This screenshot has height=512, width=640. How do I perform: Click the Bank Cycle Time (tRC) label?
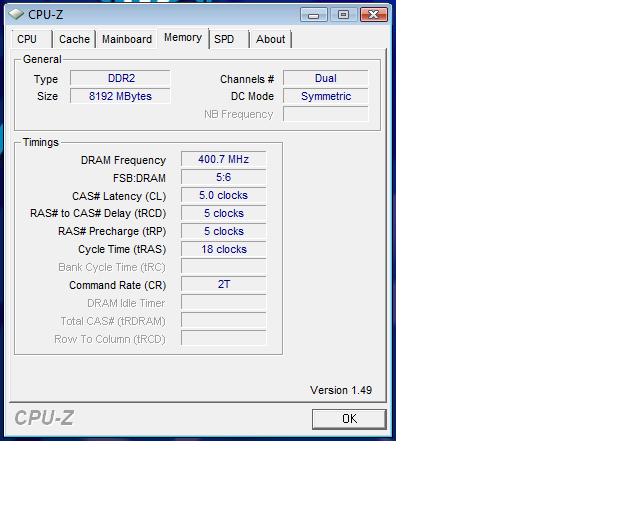coord(112,267)
